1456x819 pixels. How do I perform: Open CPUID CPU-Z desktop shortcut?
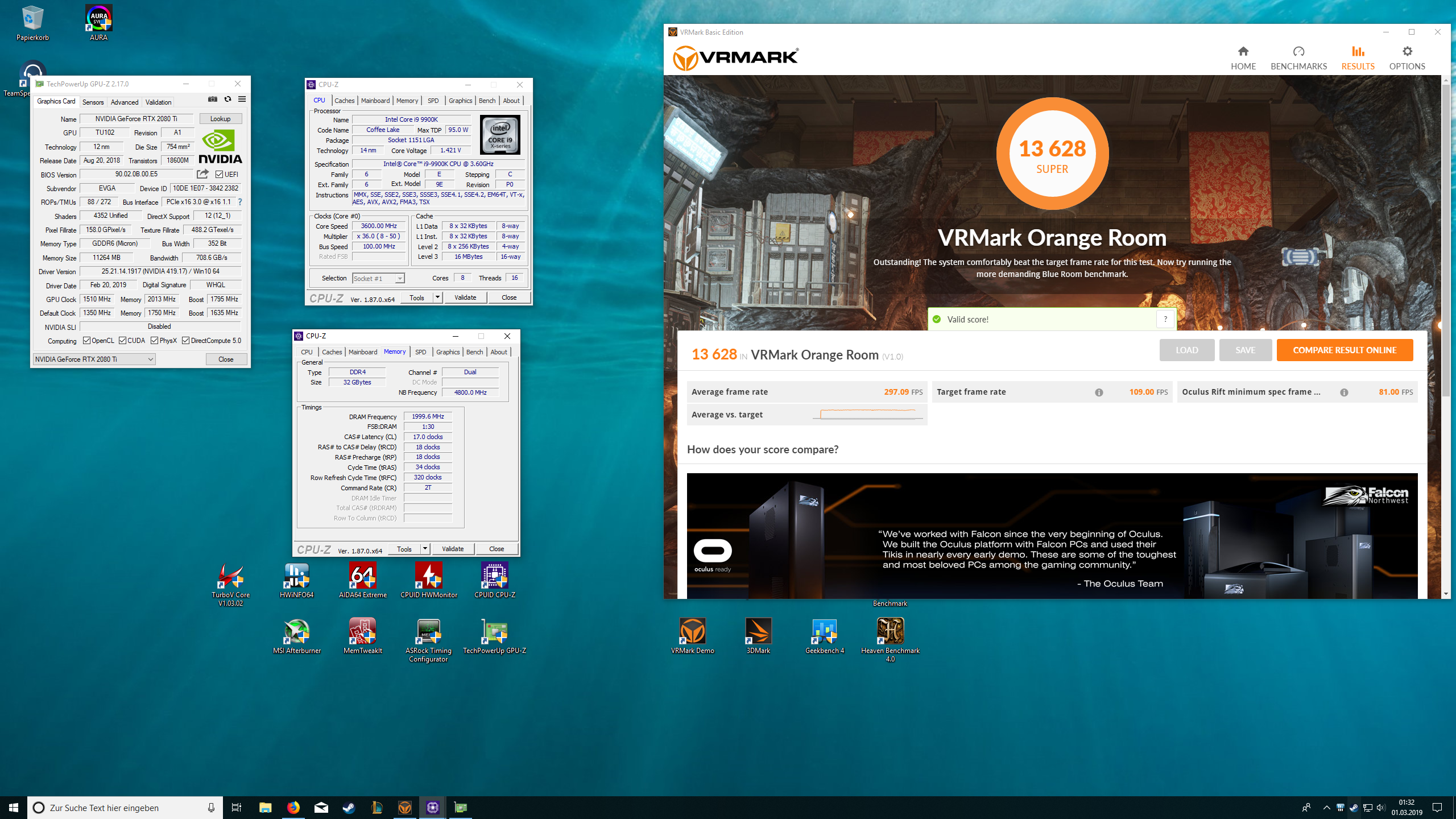coord(494,580)
